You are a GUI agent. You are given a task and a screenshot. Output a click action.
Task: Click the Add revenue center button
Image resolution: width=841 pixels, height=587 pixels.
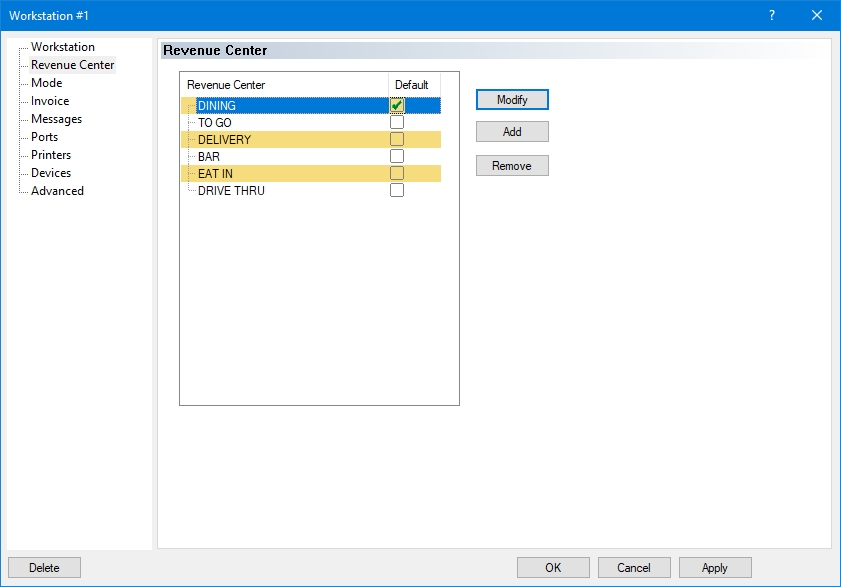coord(512,132)
